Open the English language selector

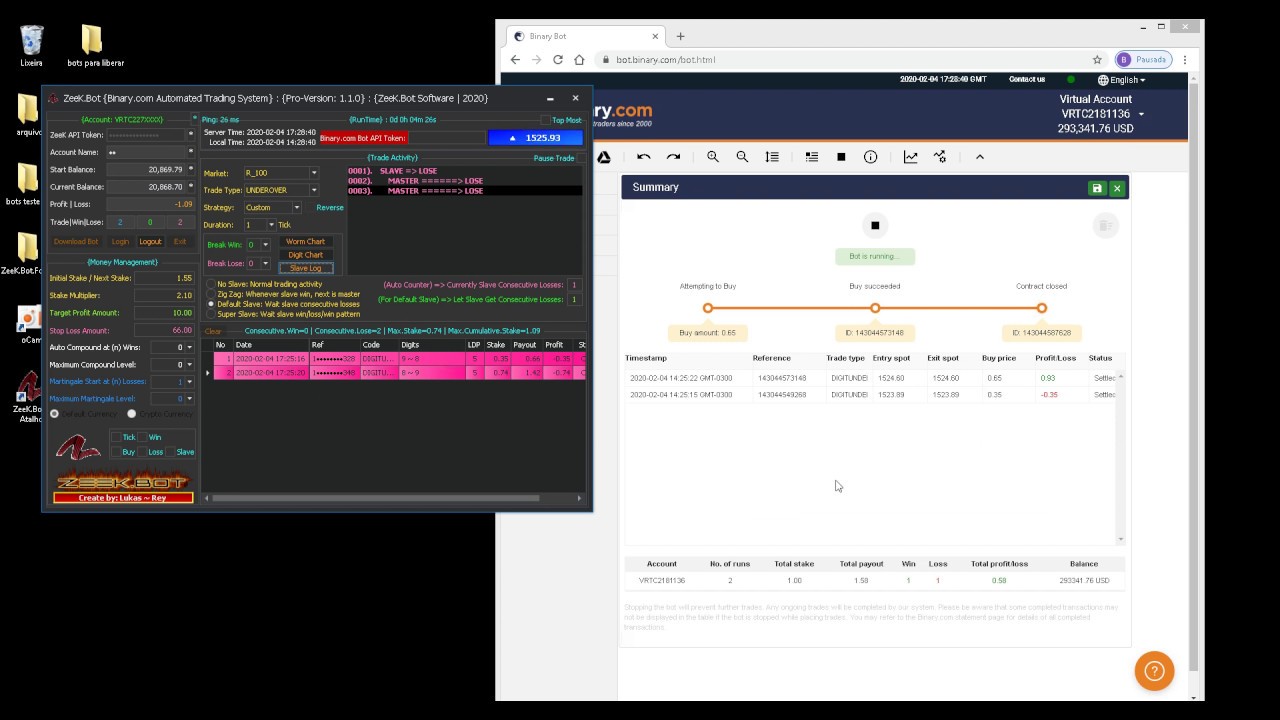1121,80
